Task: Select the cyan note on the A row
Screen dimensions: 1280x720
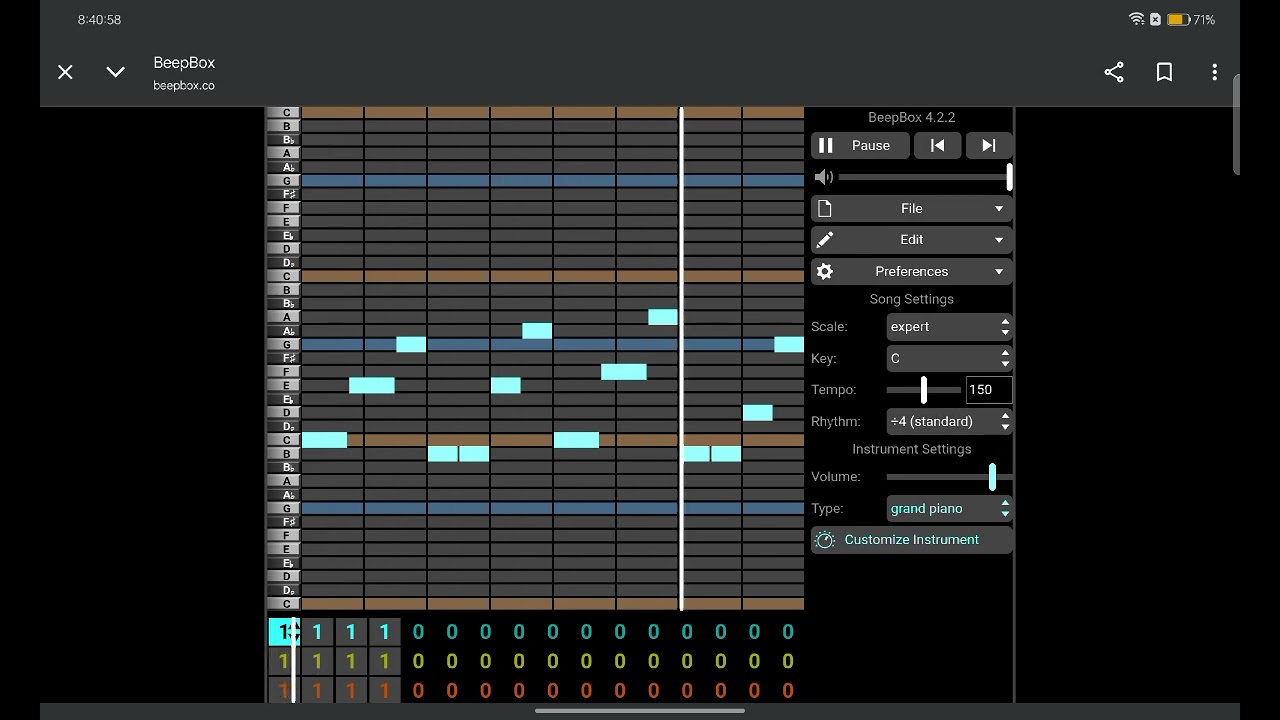Action: pos(663,317)
